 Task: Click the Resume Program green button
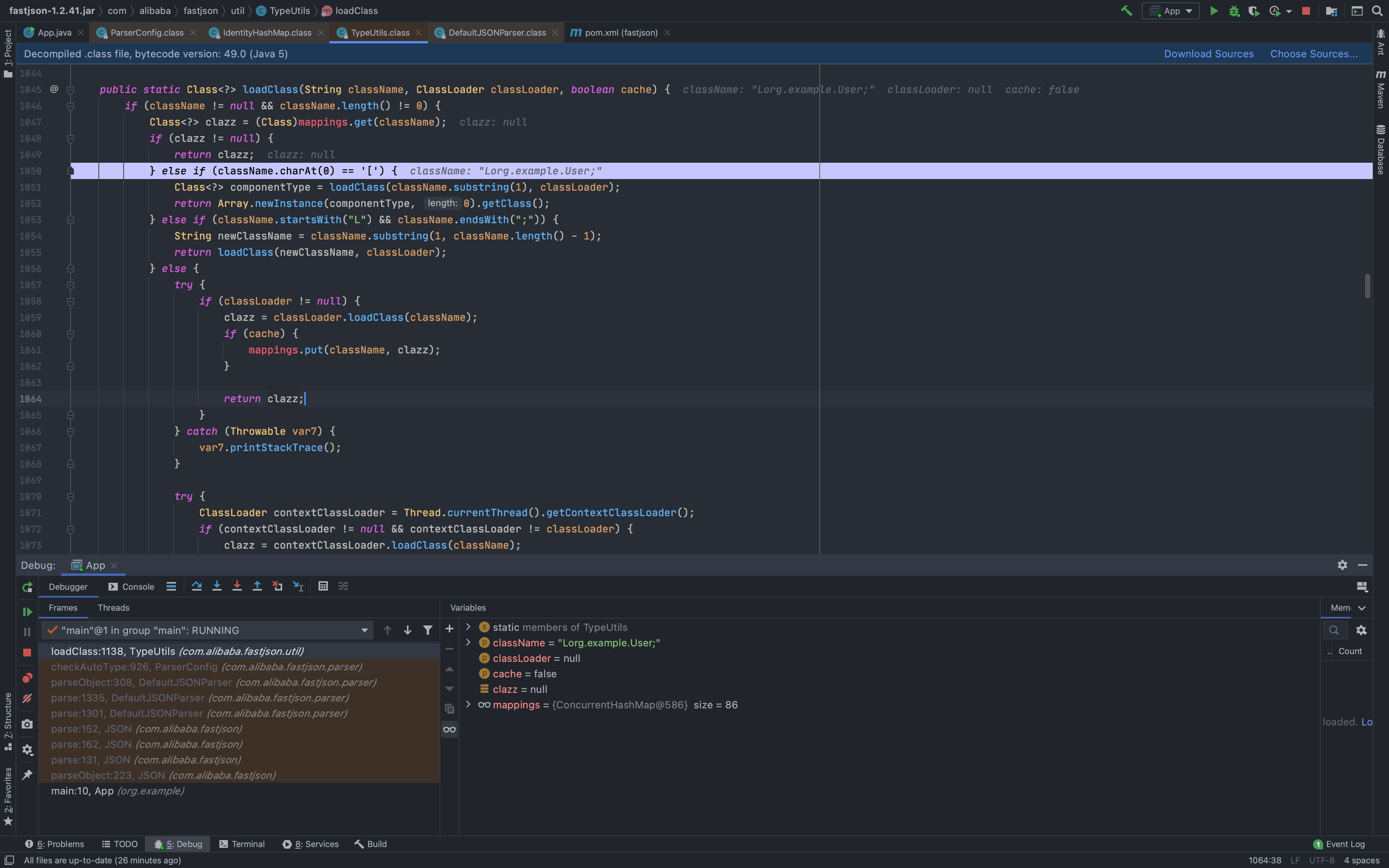27,612
